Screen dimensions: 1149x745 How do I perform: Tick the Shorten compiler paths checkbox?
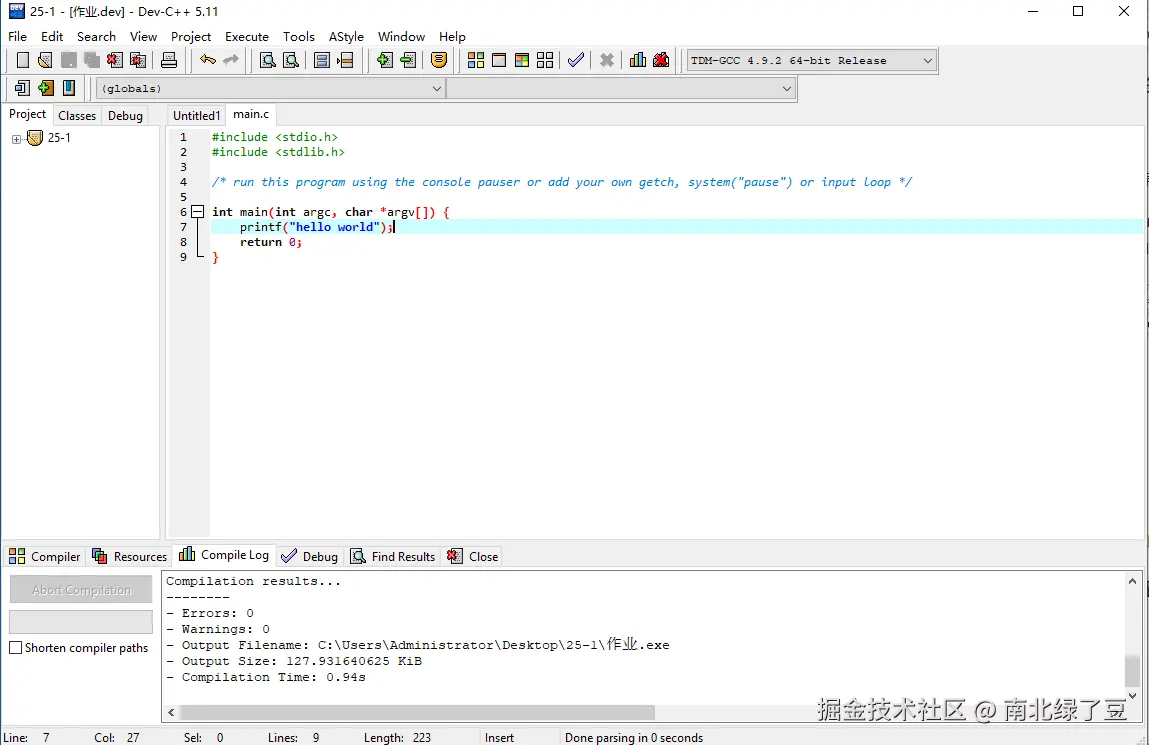15,648
